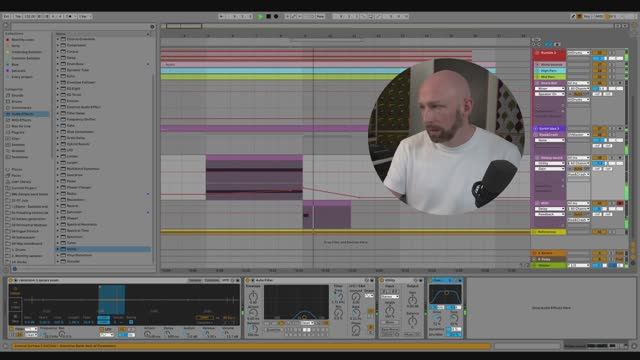Toggle the Auto Filter device activator
Viewport: 640px width, 360px height.
tap(248, 280)
